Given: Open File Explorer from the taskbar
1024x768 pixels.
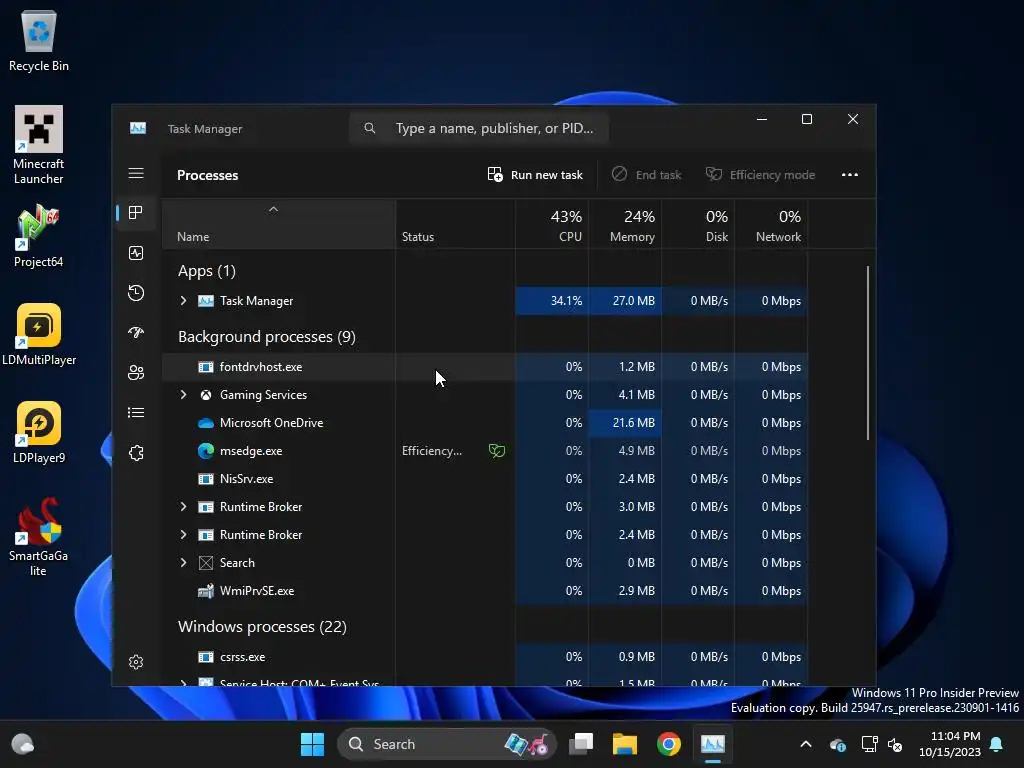Looking at the screenshot, I should pyautogui.click(x=624, y=744).
